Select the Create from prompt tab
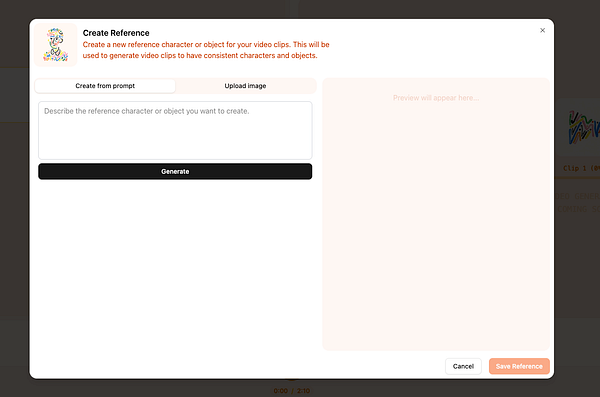600x397 pixels. [x=105, y=86]
